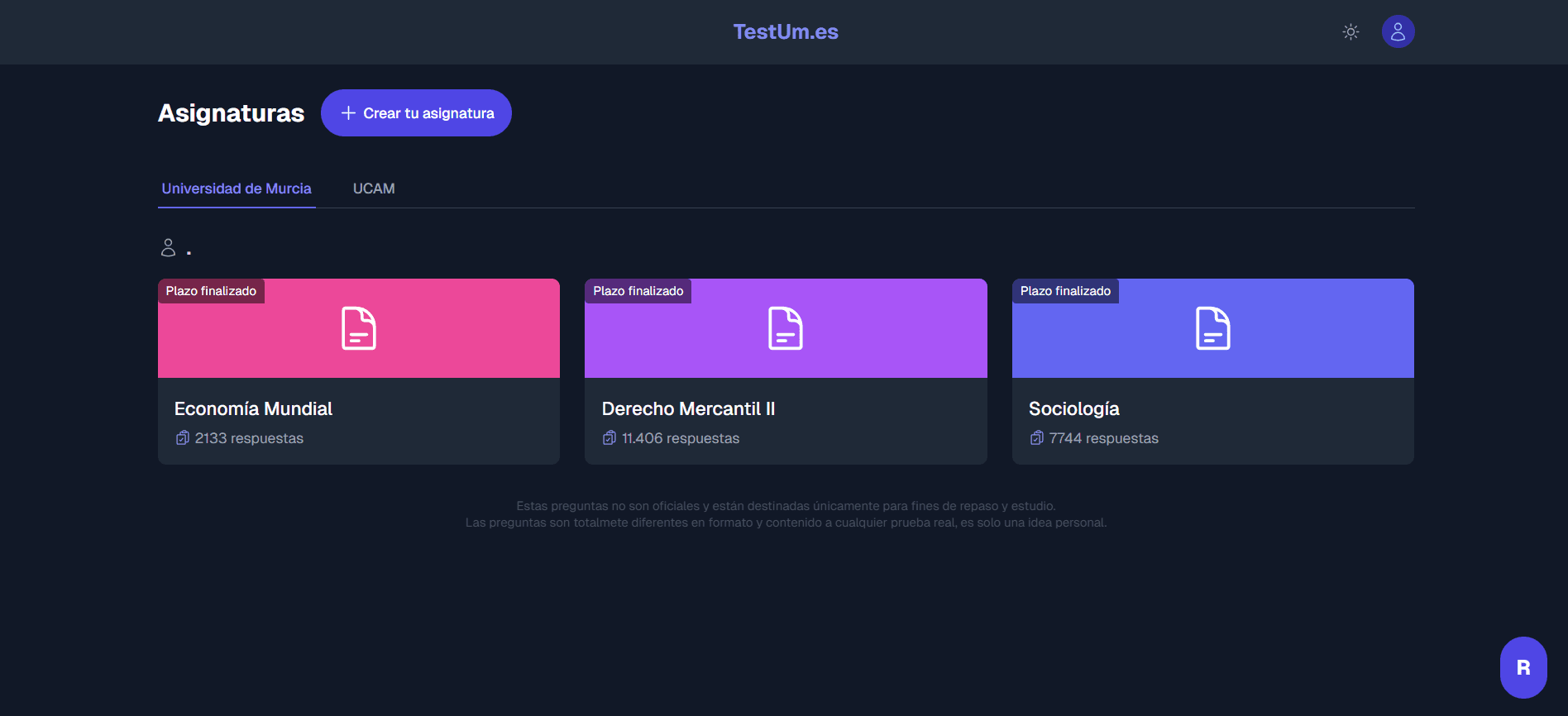Click Plazo finalizado badge on Economía Mundial

211,291
